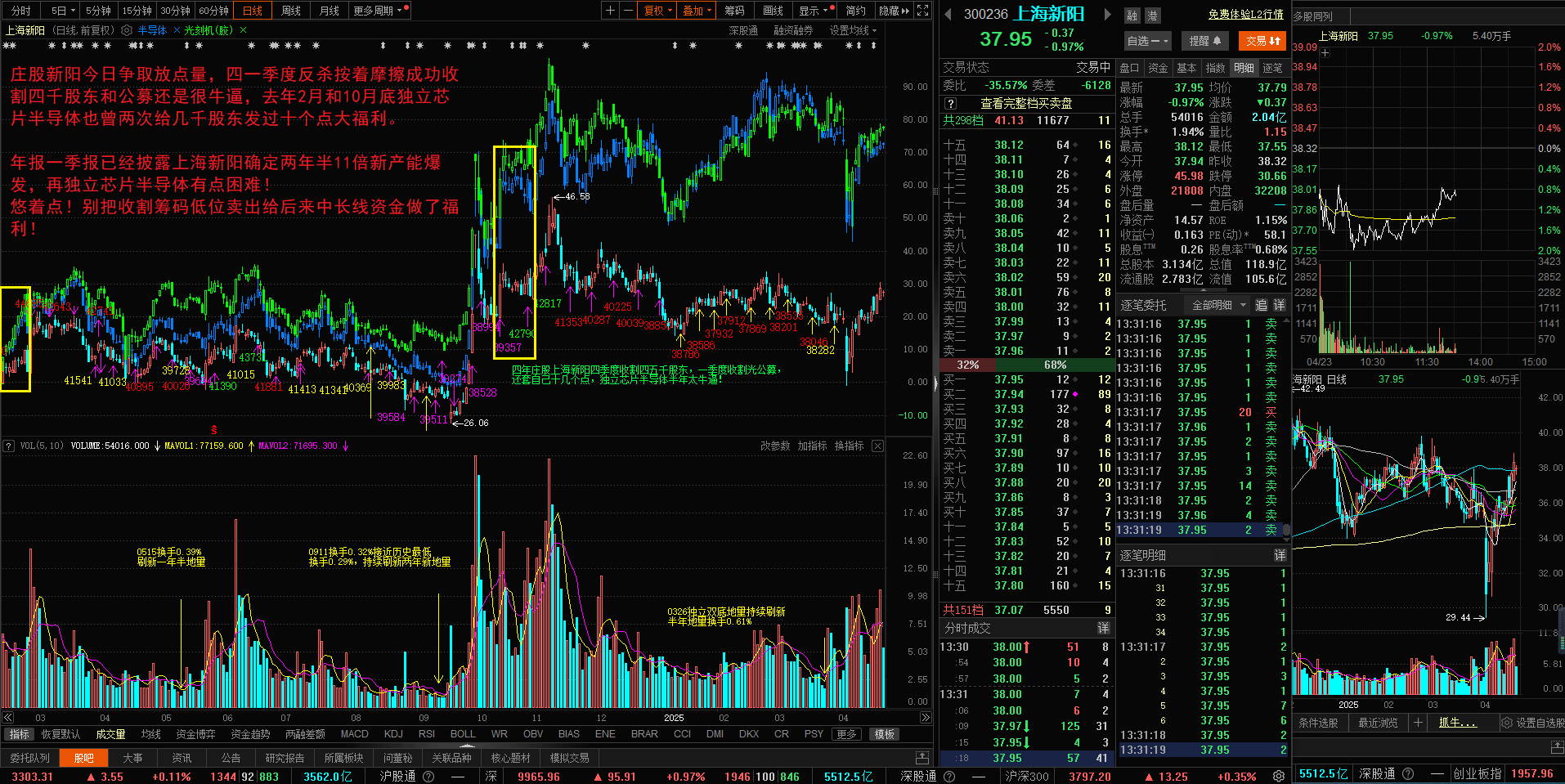Image resolution: width=1565 pixels, height=784 pixels.
Task: Click the 条件选股 stock screener tab
Action: tap(1318, 723)
